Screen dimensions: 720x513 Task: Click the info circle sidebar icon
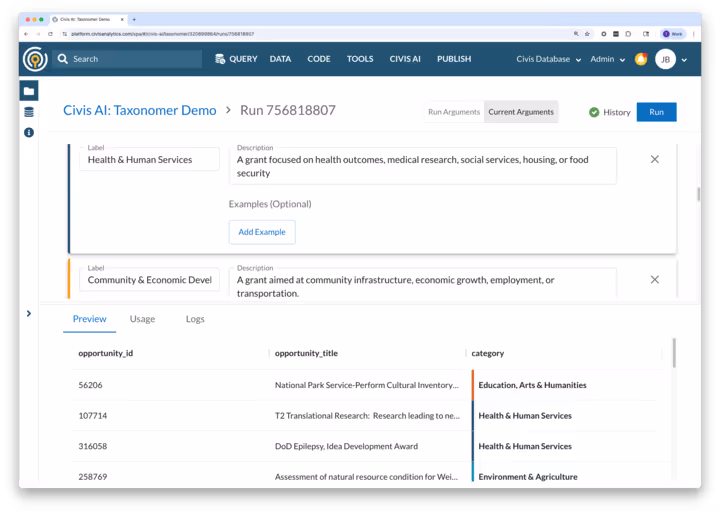(x=29, y=133)
